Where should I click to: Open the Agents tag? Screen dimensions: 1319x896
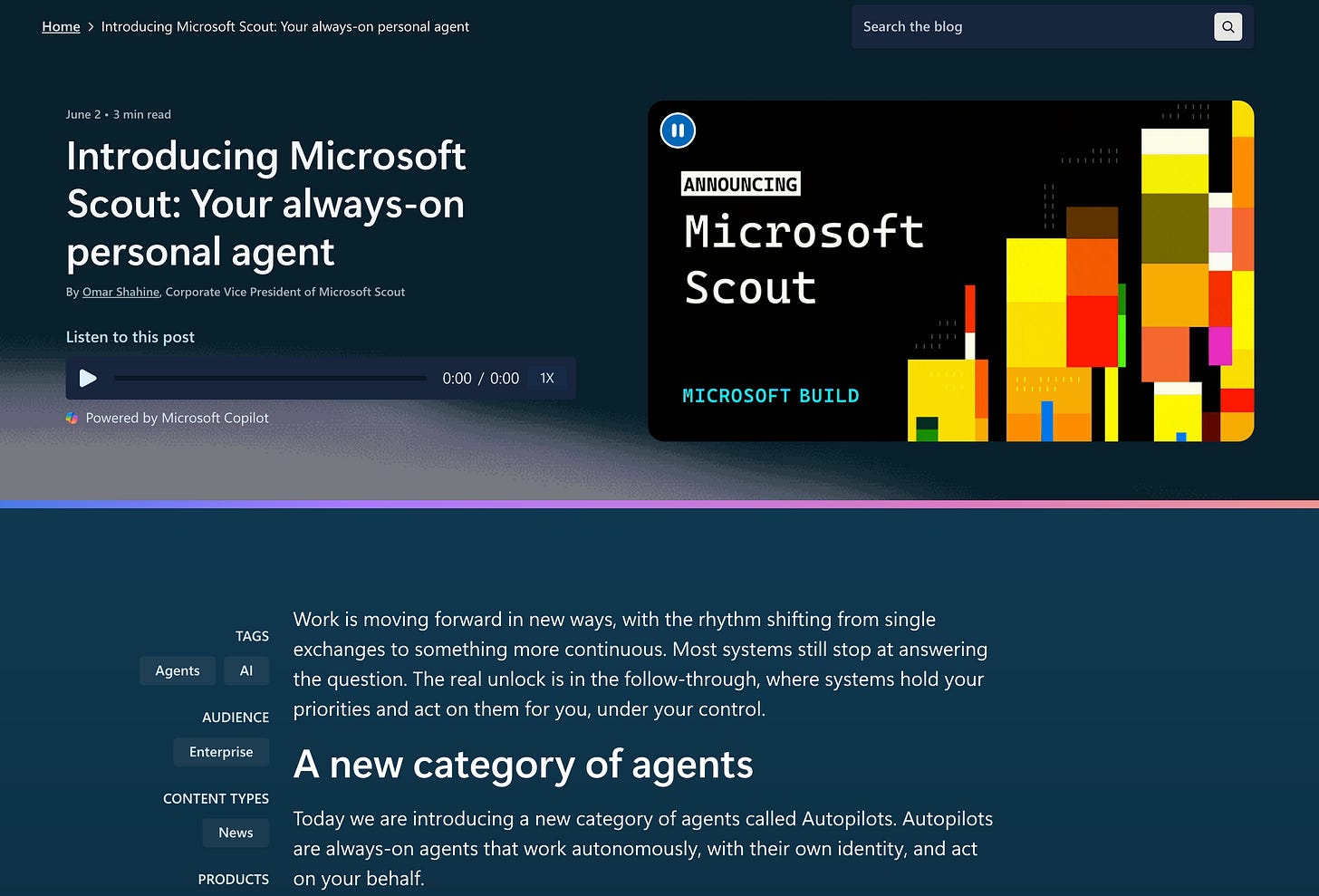point(178,670)
